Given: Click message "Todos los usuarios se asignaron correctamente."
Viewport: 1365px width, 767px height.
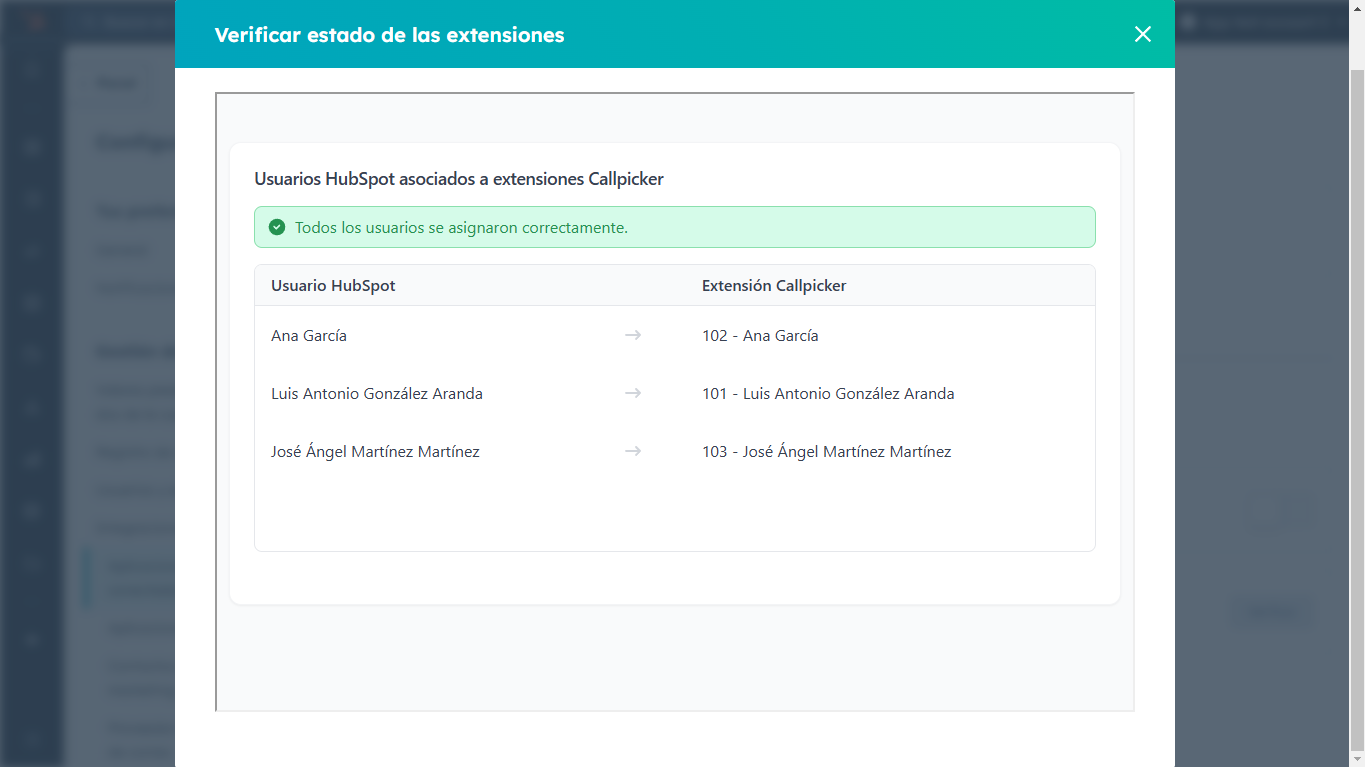Looking at the screenshot, I should pos(461,227).
